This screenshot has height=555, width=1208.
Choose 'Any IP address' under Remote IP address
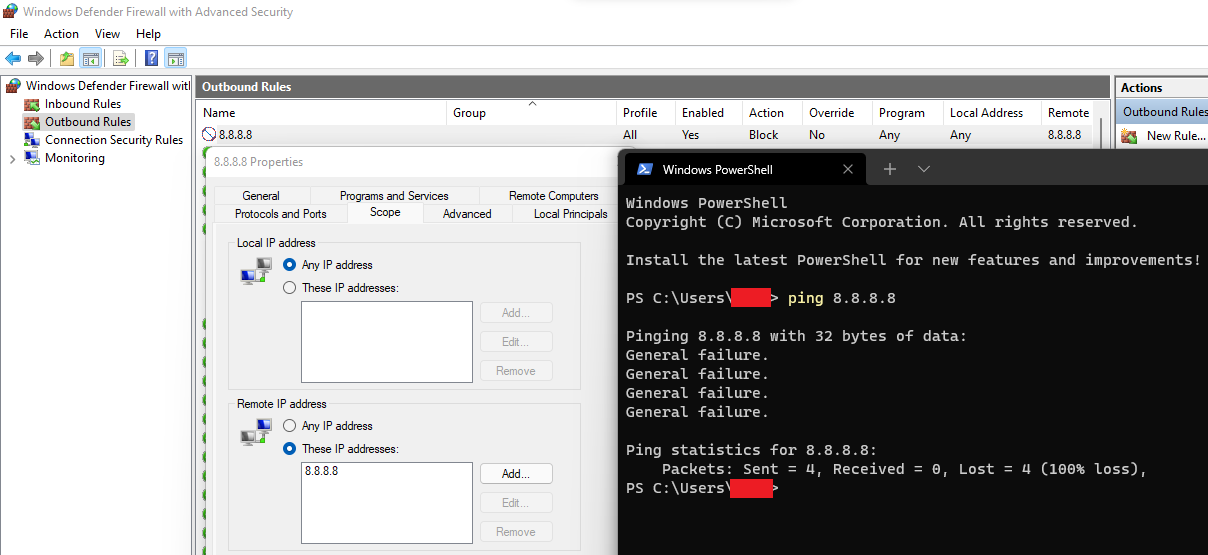coord(290,426)
